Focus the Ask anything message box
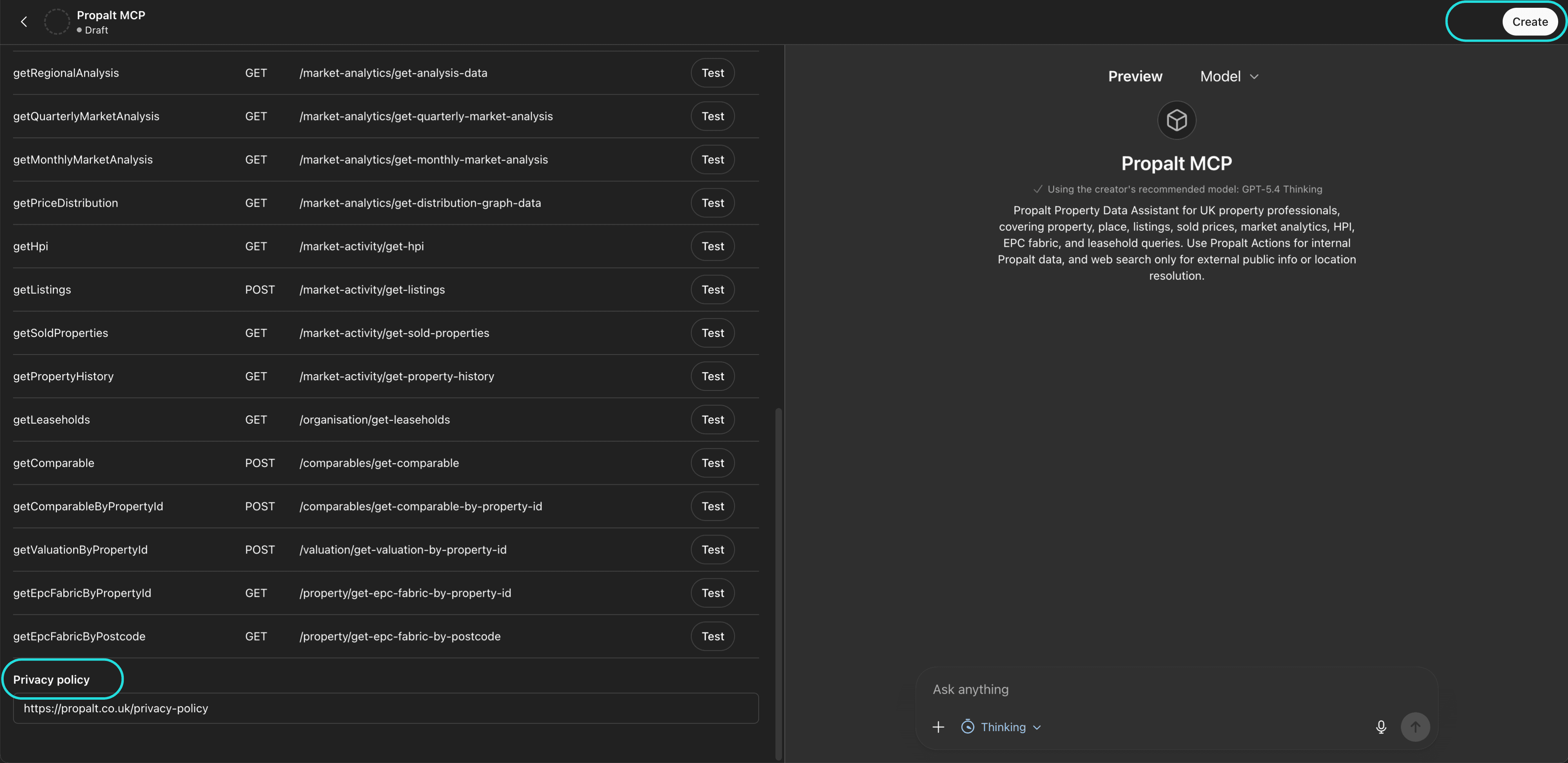The height and width of the screenshot is (763, 1568). point(1156,689)
